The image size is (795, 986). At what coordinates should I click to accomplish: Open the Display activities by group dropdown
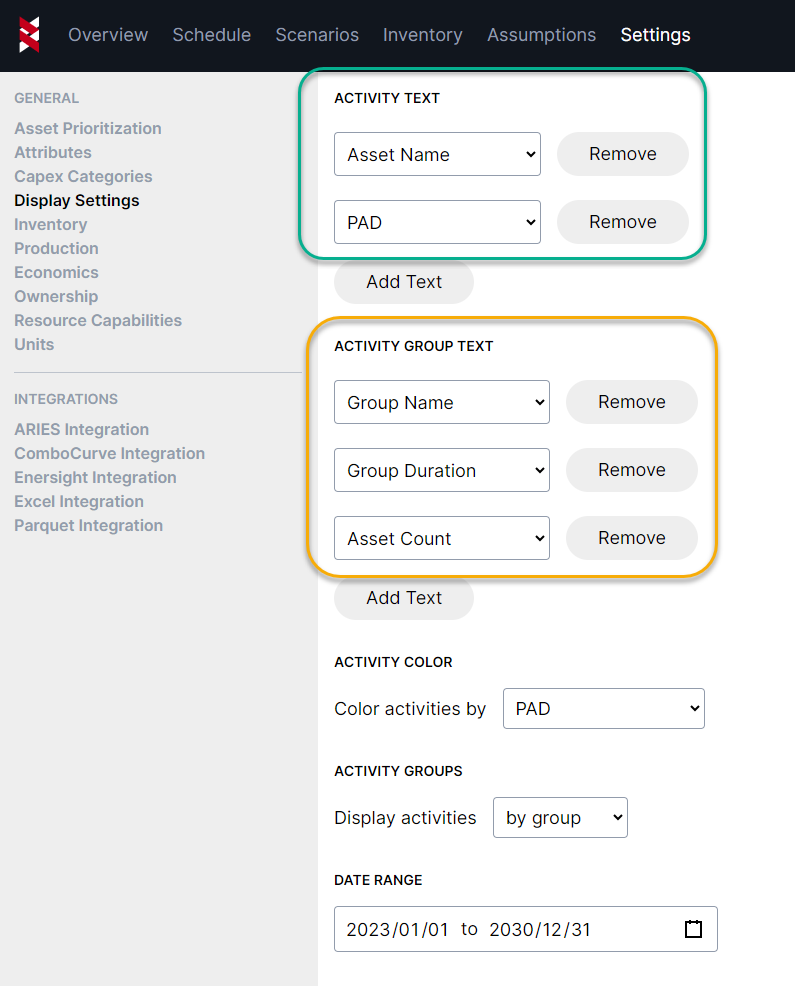(559, 817)
